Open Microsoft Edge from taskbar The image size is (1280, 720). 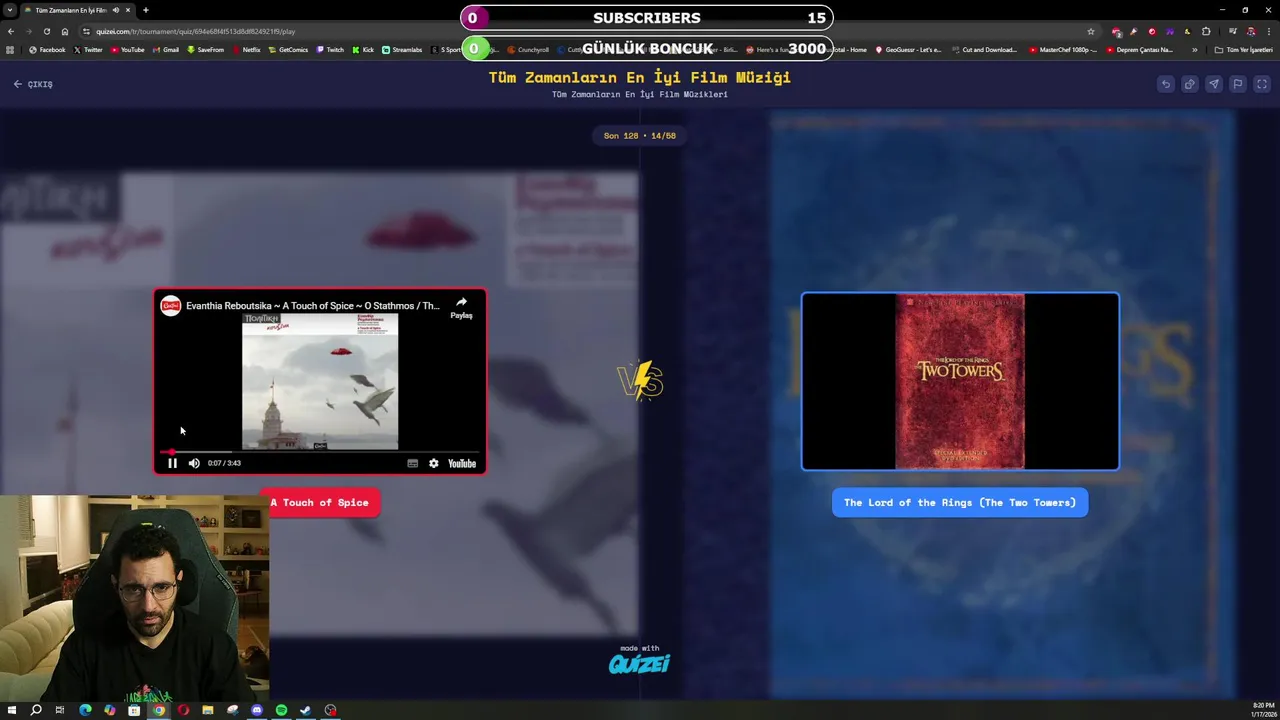(x=85, y=710)
